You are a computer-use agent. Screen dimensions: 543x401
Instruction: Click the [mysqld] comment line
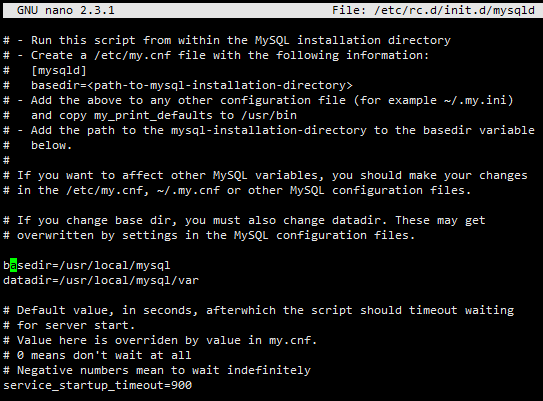point(45,70)
